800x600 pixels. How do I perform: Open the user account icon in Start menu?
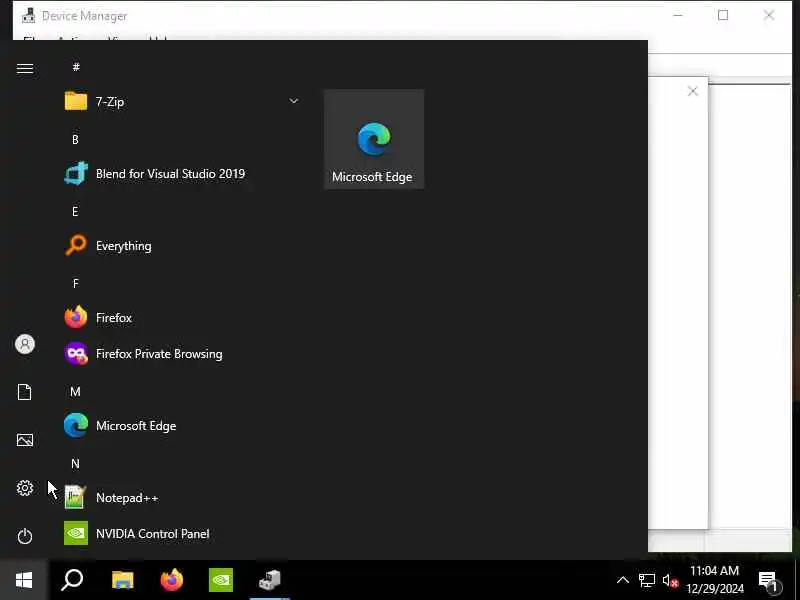(24, 344)
